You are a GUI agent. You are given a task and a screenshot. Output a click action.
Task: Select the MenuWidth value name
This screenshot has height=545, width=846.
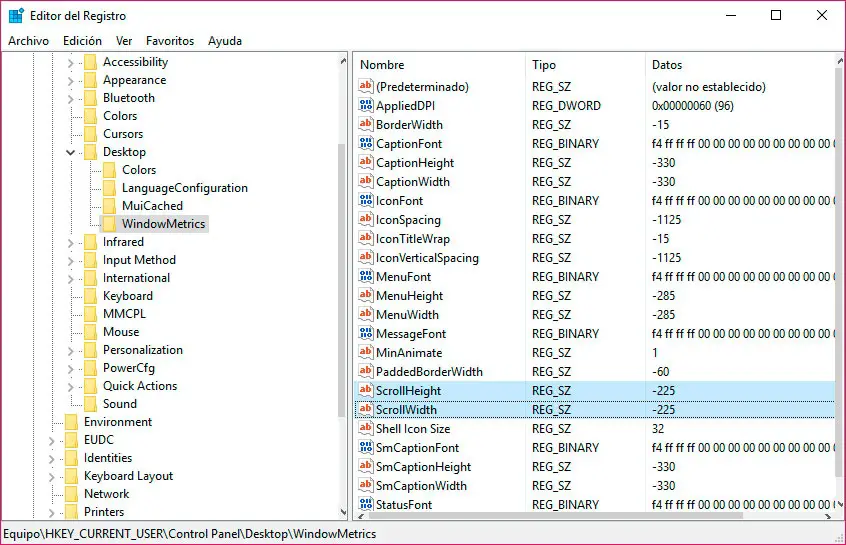pyautogui.click(x=407, y=315)
